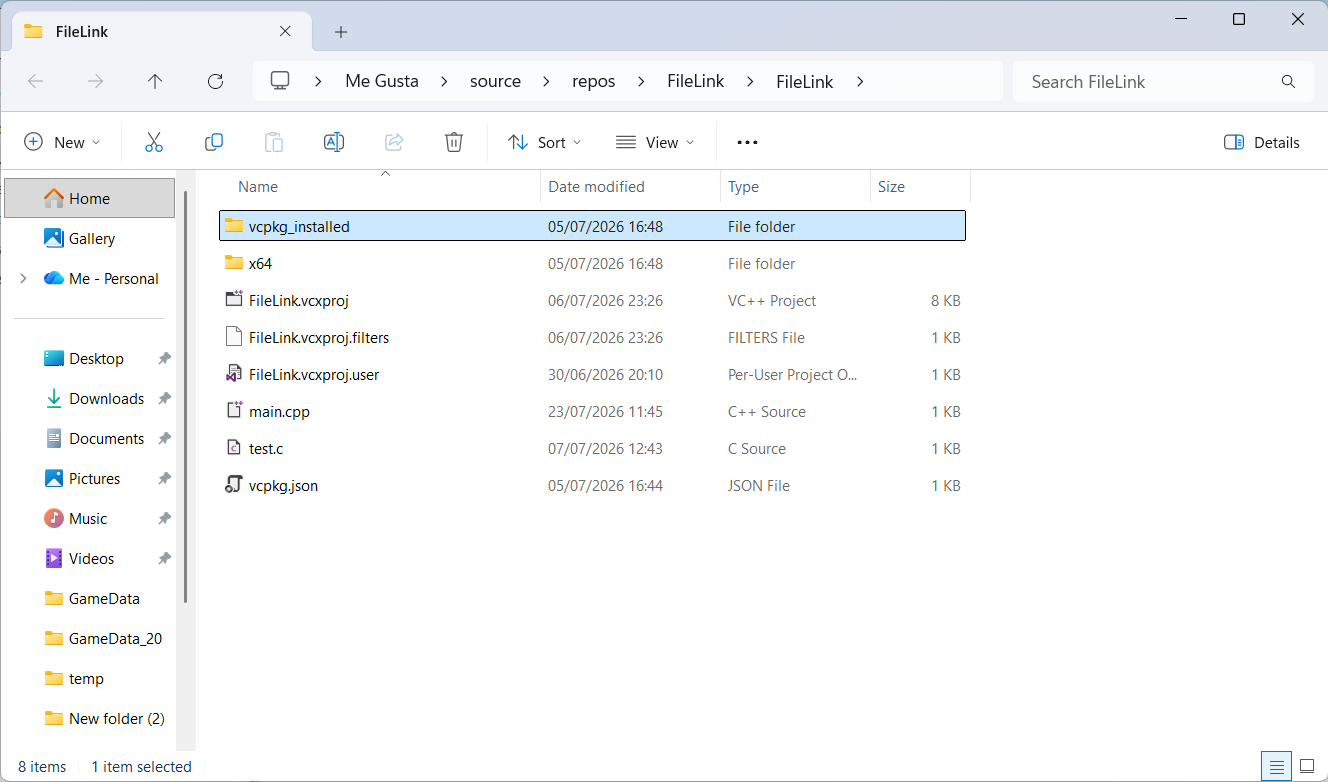Viewport: 1328px width, 782px height.
Task: Sort by Type column header
Action: (x=795, y=187)
